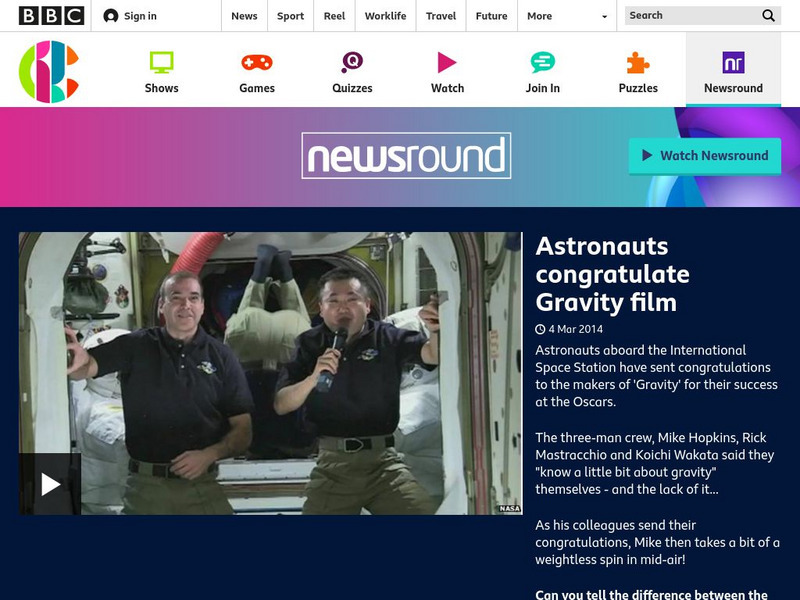Switch to the Sport section

[x=290, y=15]
